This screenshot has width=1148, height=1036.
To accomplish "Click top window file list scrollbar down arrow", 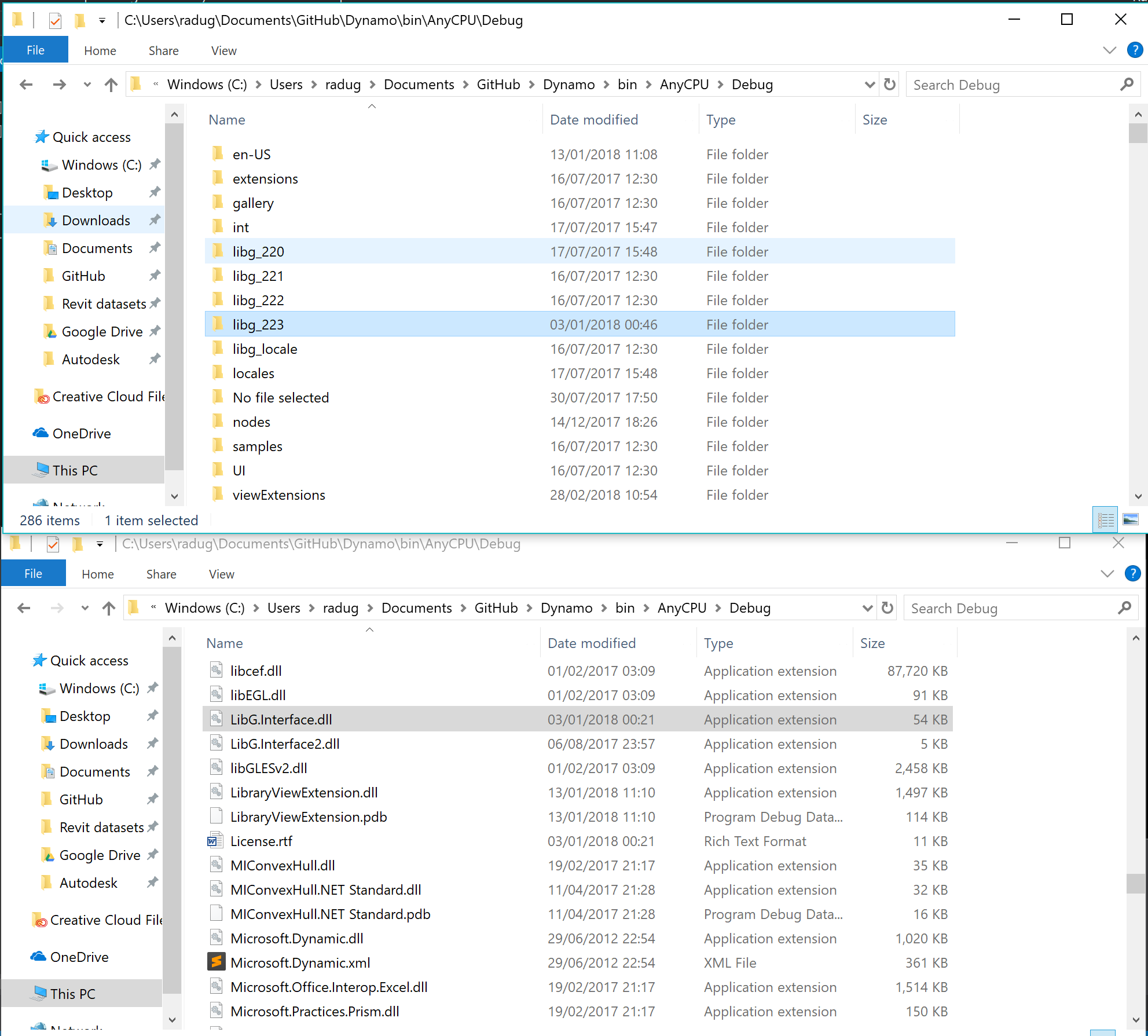I will tap(1138, 496).
